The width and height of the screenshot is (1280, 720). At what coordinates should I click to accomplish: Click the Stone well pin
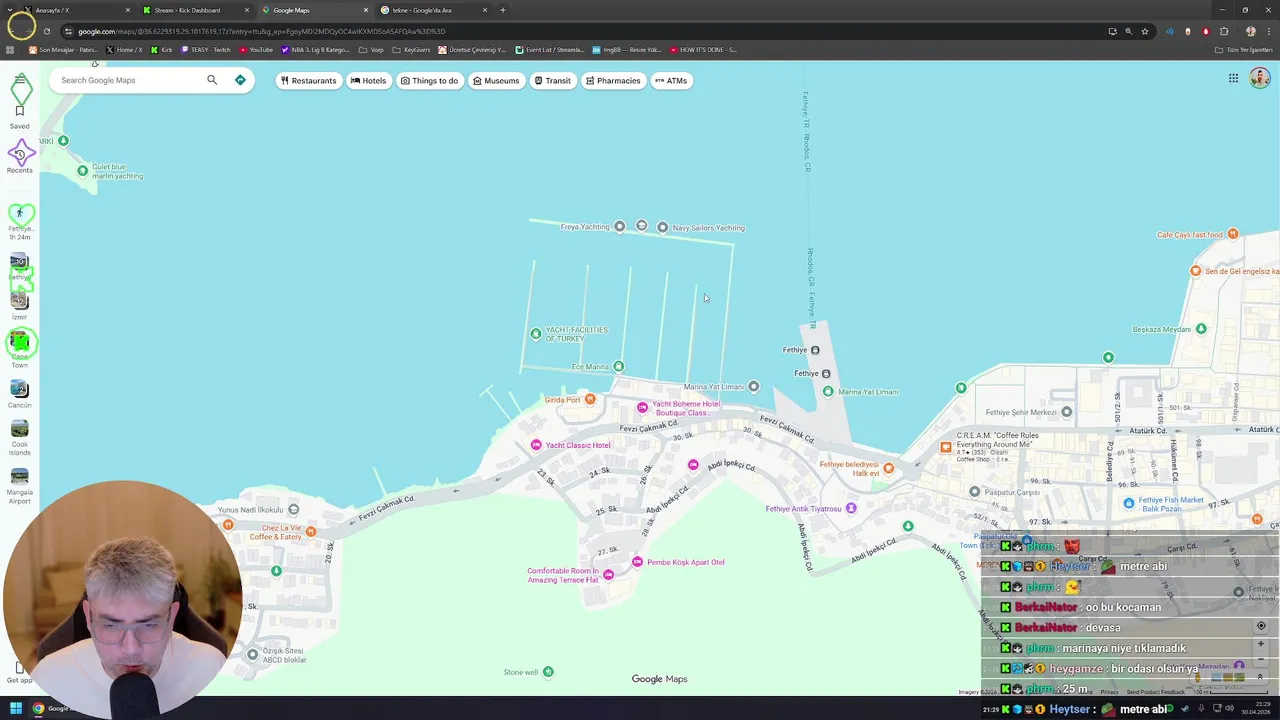[x=547, y=672]
